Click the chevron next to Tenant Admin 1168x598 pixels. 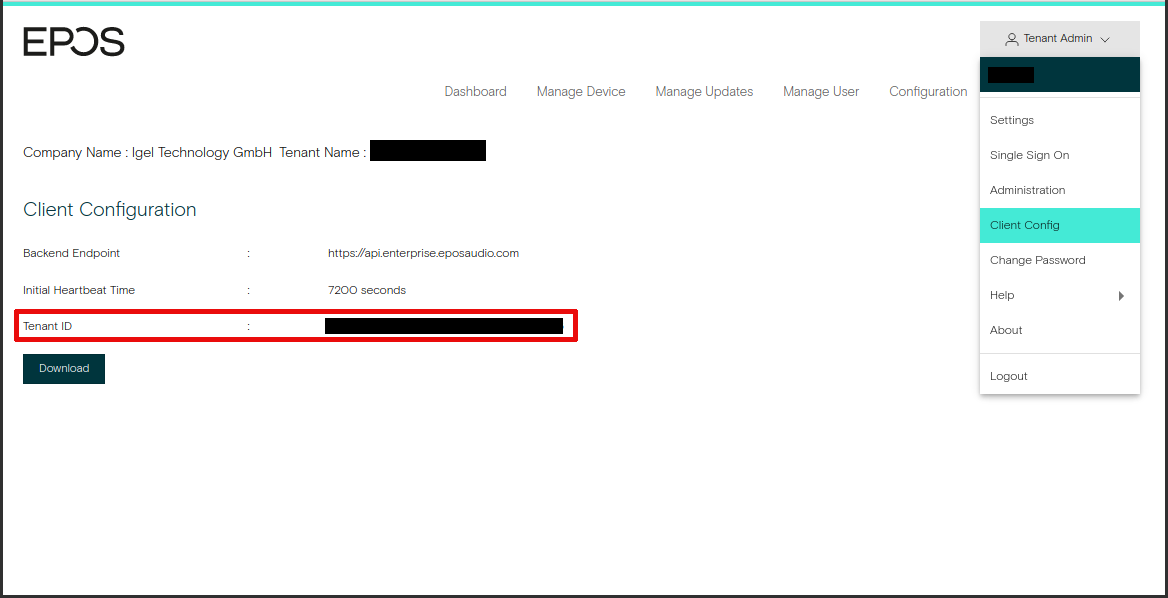1104,39
